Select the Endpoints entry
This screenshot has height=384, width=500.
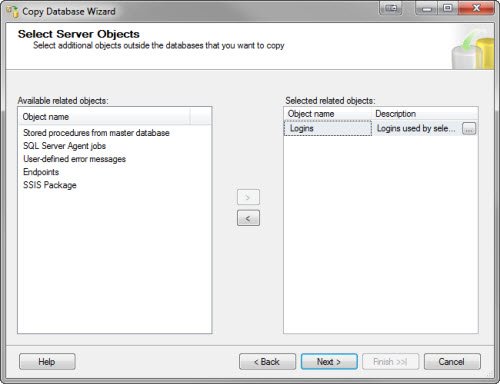pos(41,172)
